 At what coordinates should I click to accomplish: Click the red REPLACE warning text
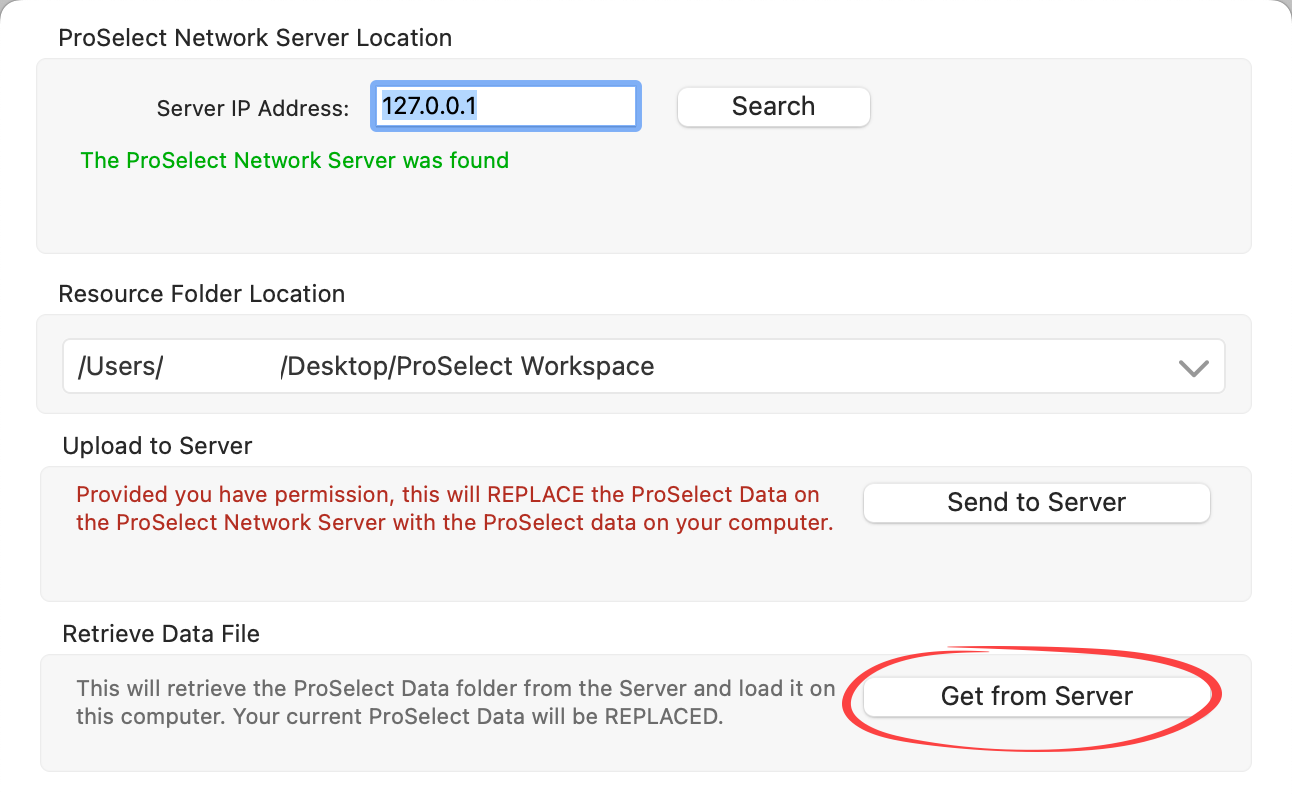454,508
